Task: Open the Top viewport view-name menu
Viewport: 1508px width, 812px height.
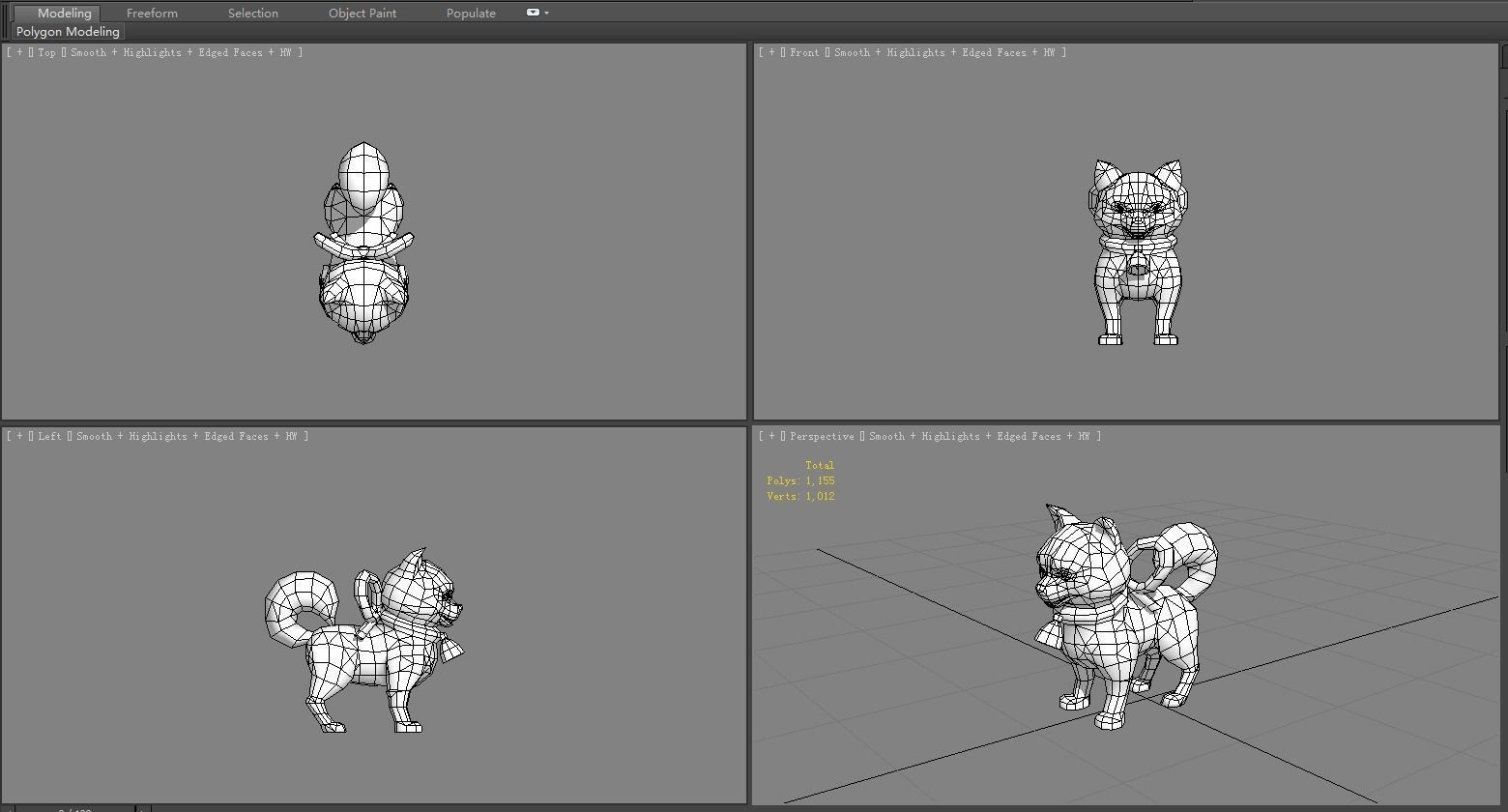Action: click(47, 53)
